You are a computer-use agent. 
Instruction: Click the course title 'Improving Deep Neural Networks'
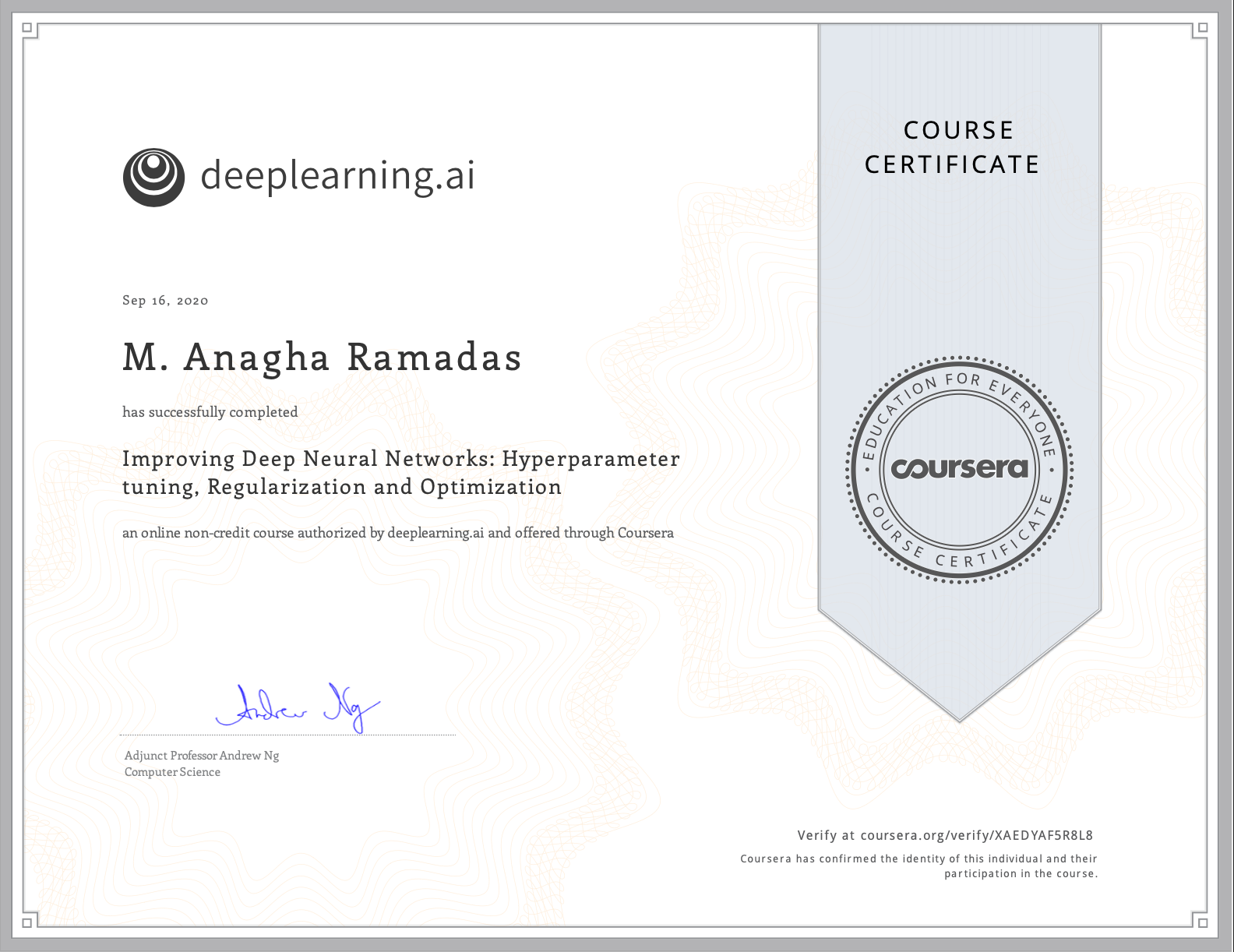click(x=401, y=473)
